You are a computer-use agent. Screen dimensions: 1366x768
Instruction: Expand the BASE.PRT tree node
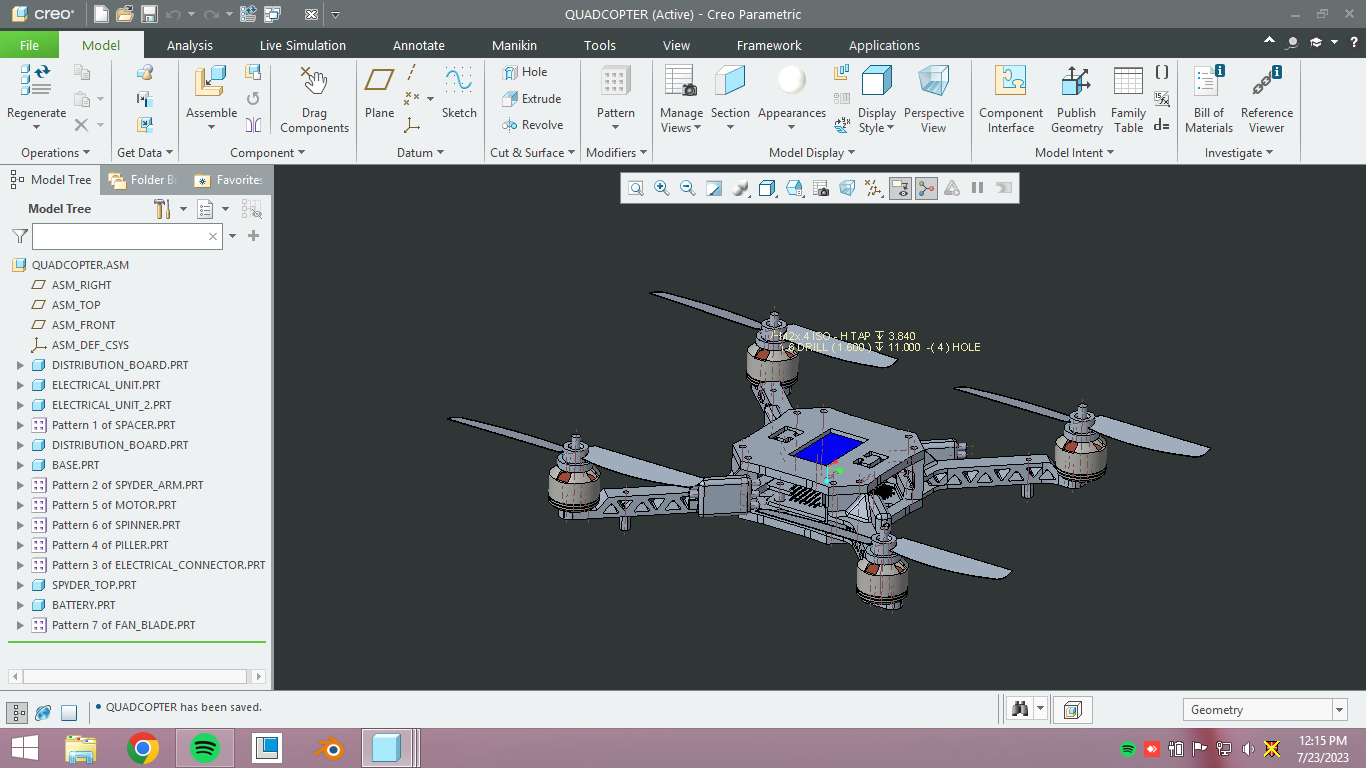coord(20,465)
